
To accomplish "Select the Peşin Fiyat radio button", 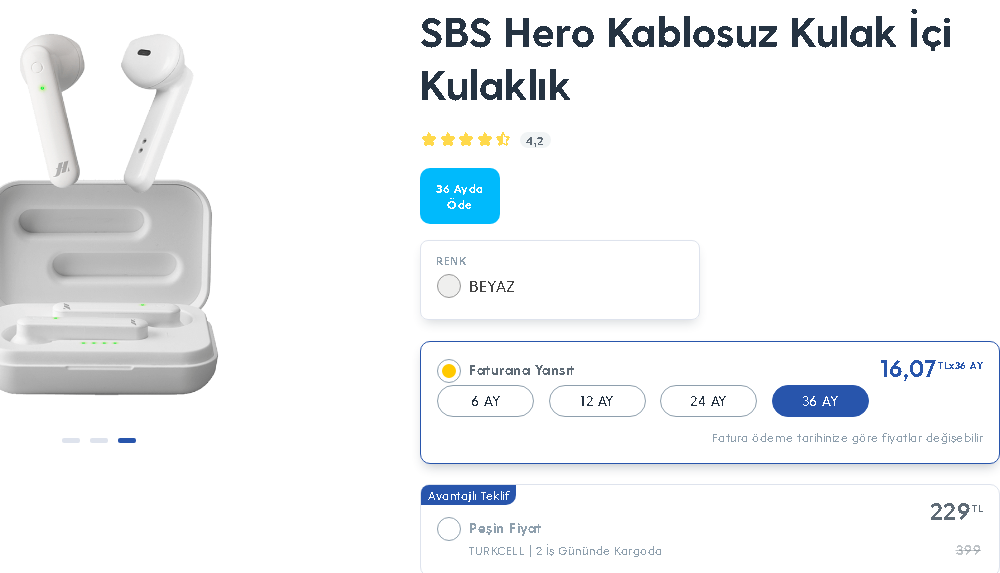I will point(449,529).
